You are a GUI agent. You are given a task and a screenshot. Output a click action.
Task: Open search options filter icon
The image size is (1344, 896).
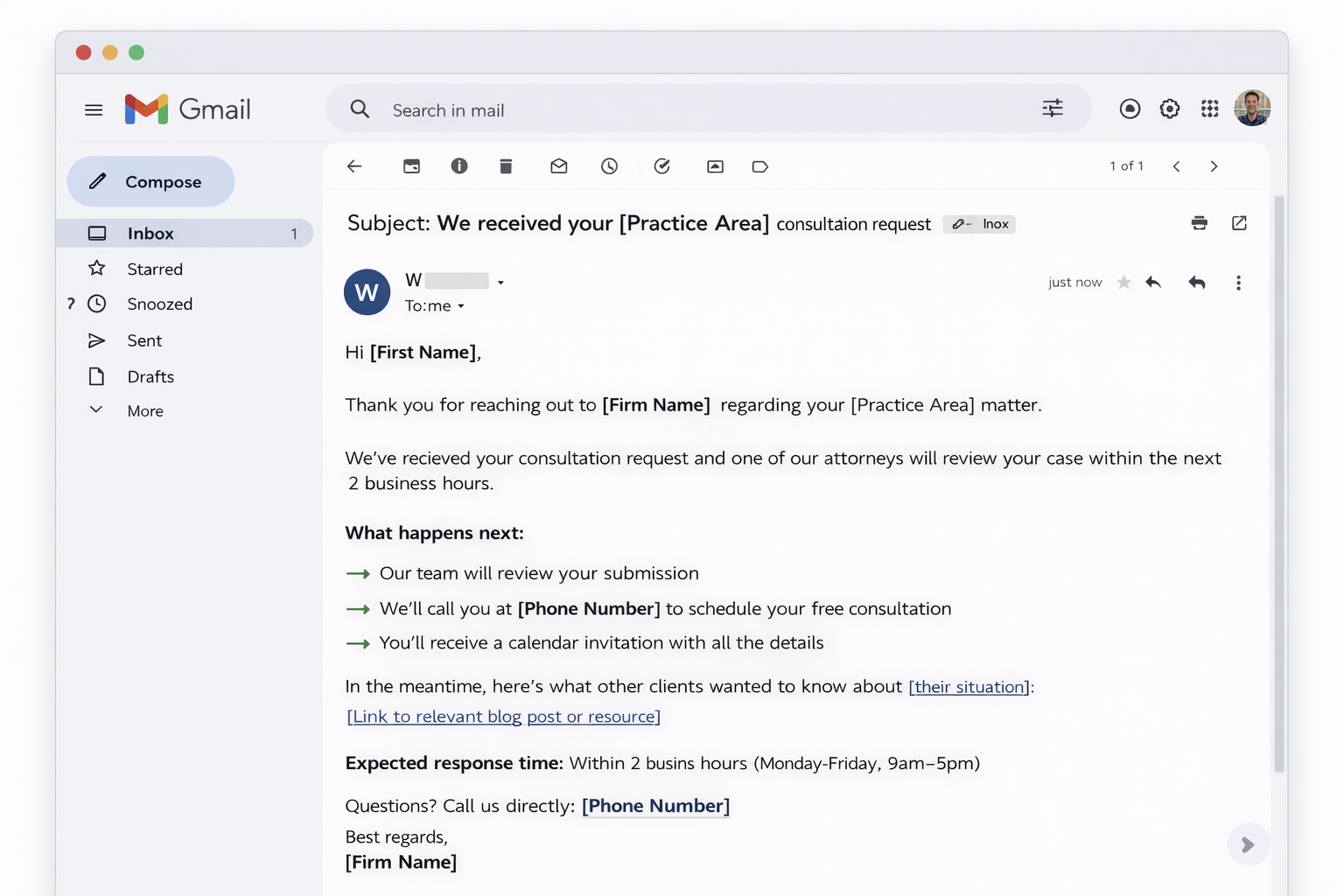click(1053, 108)
